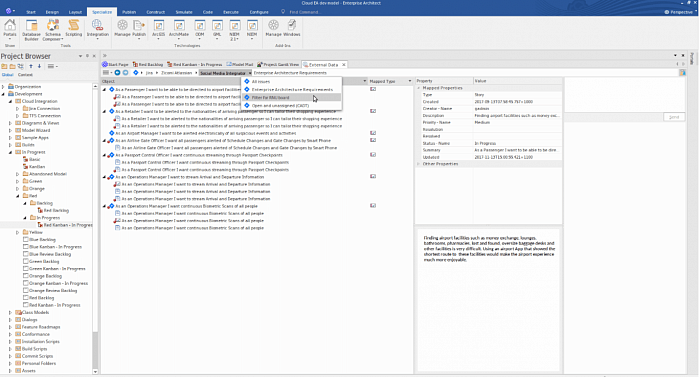Expand the Diagrams & Views package
This screenshot has height=377, width=699.
(11, 123)
